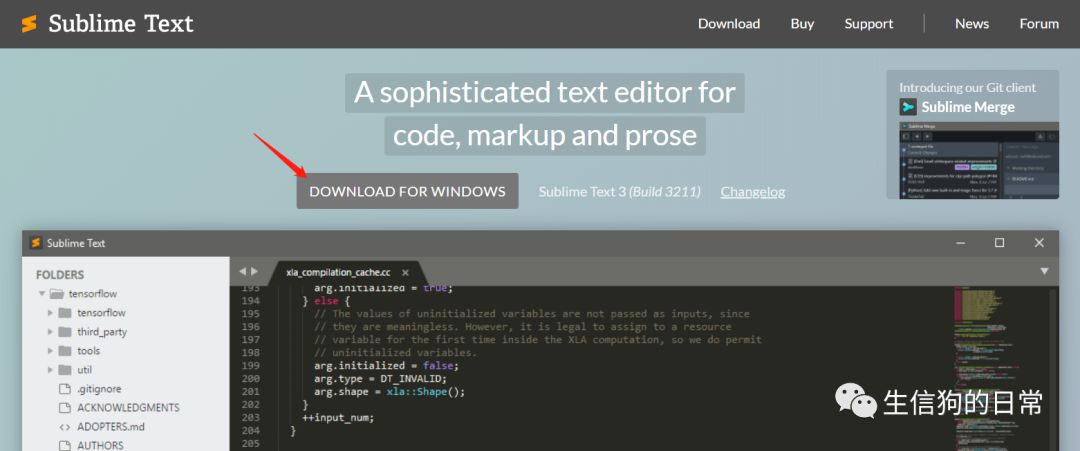Click the Sublime Merge screenshot thumbnail
Image resolution: width=1080 pixels, height=451 pixels.
(979, 160)
